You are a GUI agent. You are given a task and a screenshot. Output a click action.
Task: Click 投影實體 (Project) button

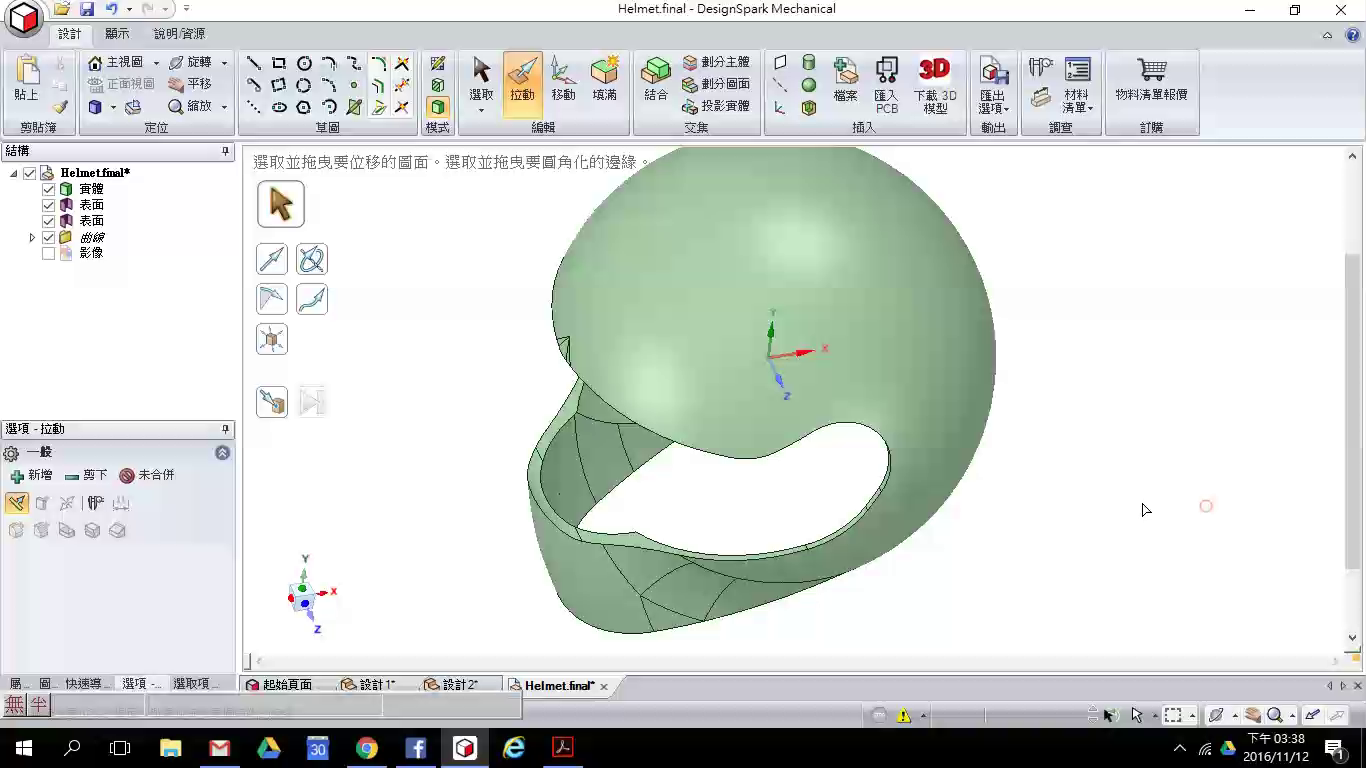(716, 106)
